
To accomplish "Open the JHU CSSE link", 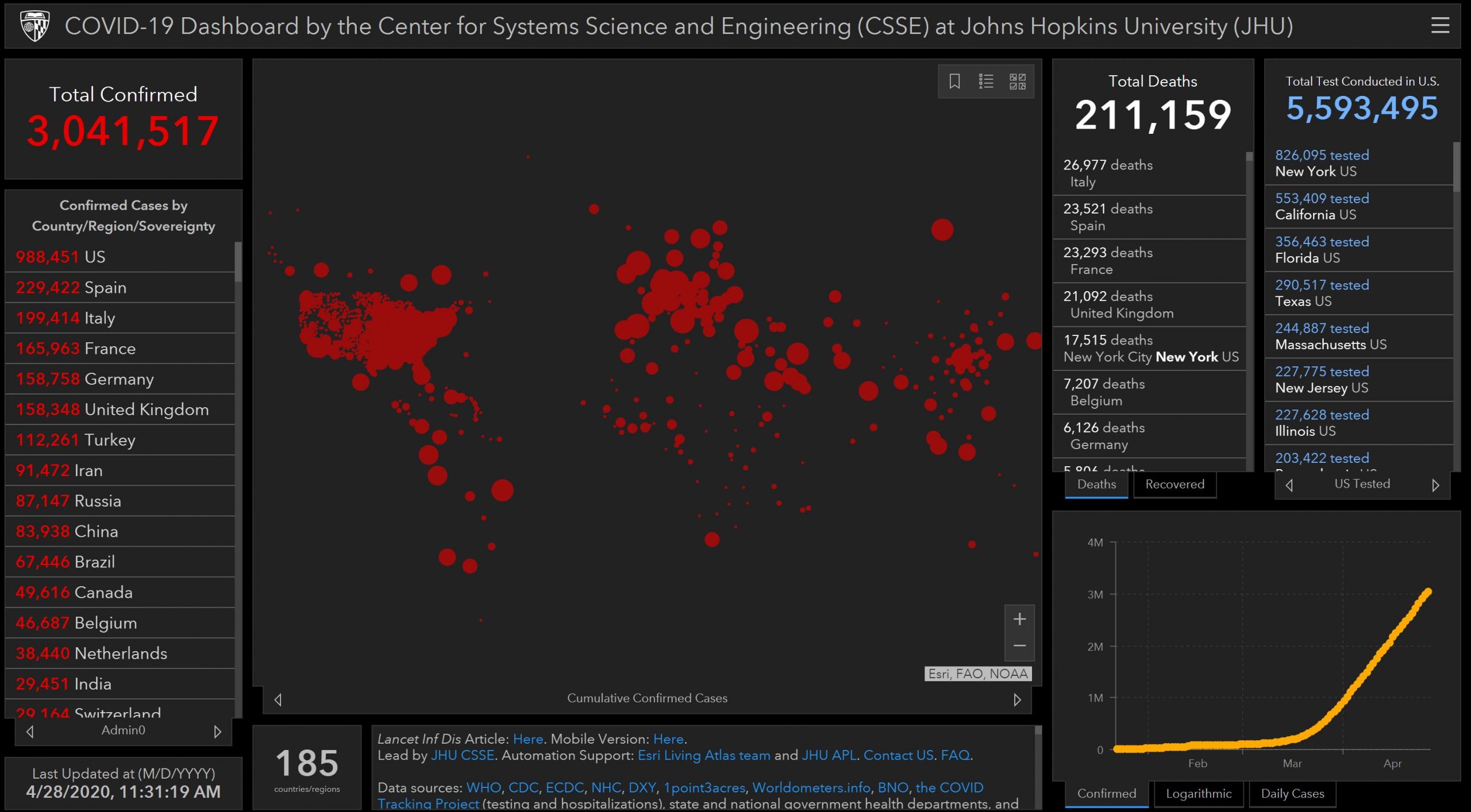I will 463,755.
